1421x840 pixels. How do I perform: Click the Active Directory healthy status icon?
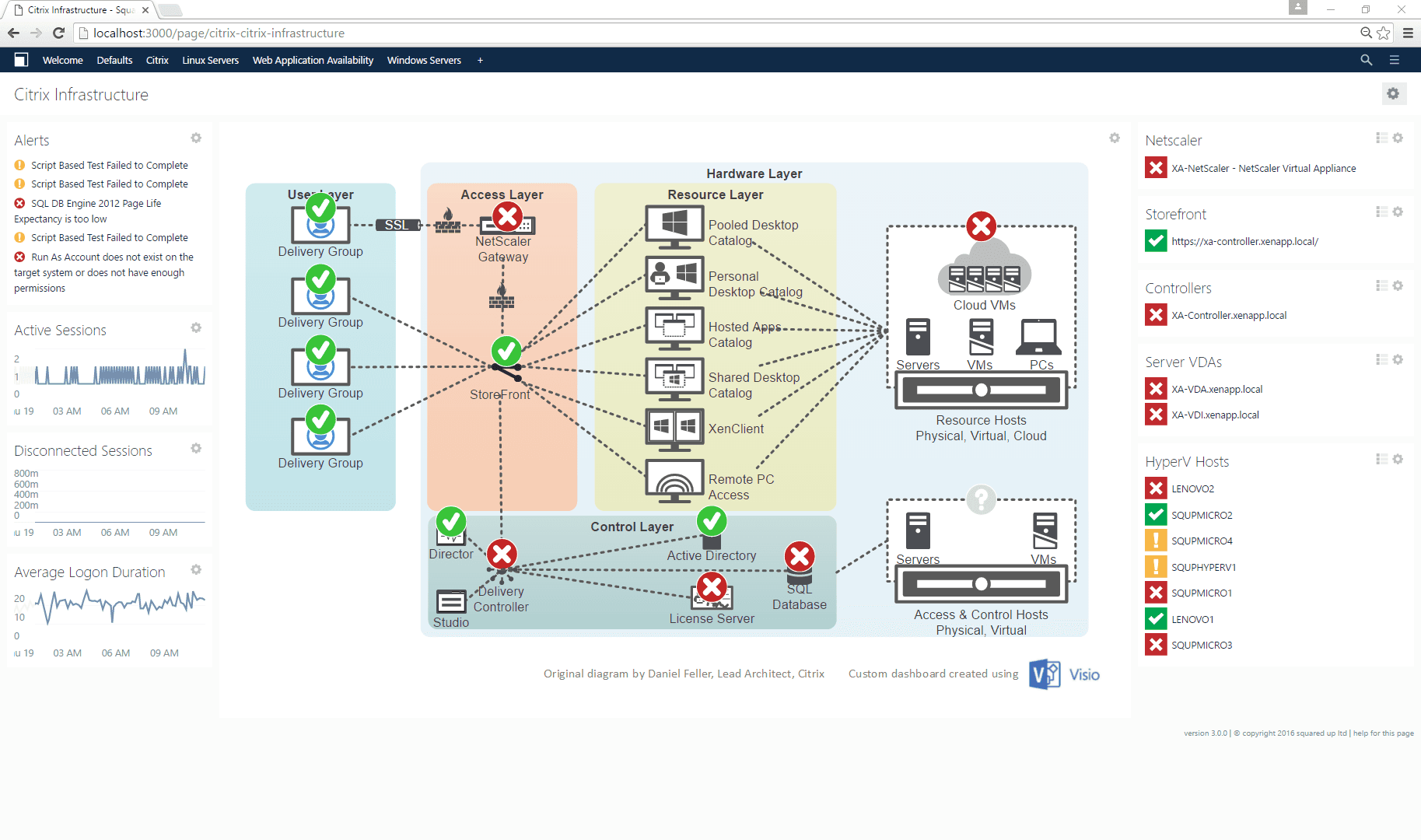[712, 521]
